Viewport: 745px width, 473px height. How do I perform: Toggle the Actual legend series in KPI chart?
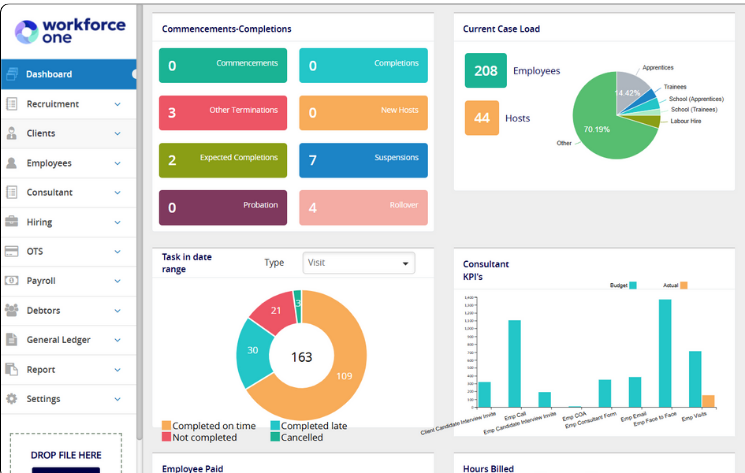click(683, 285)
